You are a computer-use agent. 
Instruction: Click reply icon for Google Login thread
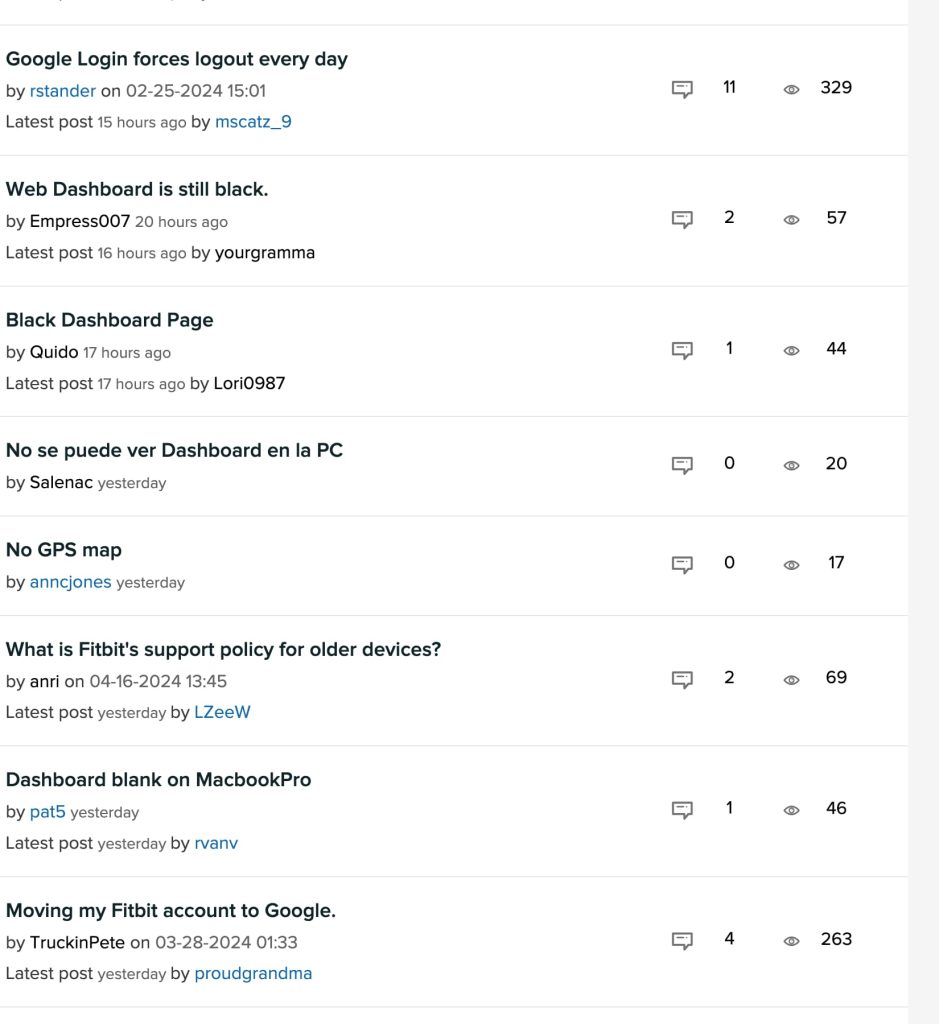[x=682, y=89]
